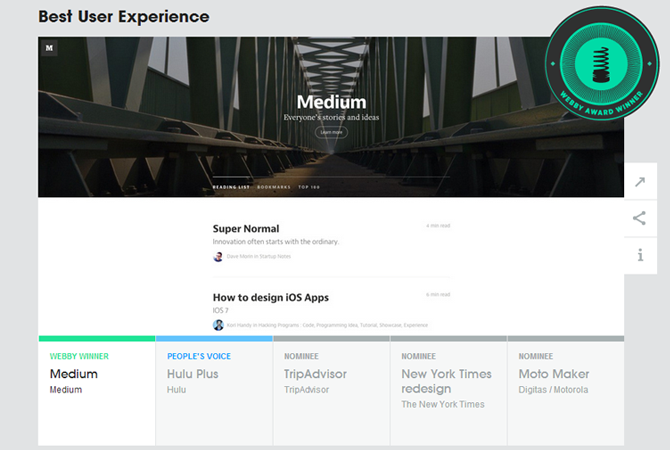This screenshot has width=670, height=450.
Task: Select the New York Times redesign nominee
Action: tap(449, 391)
